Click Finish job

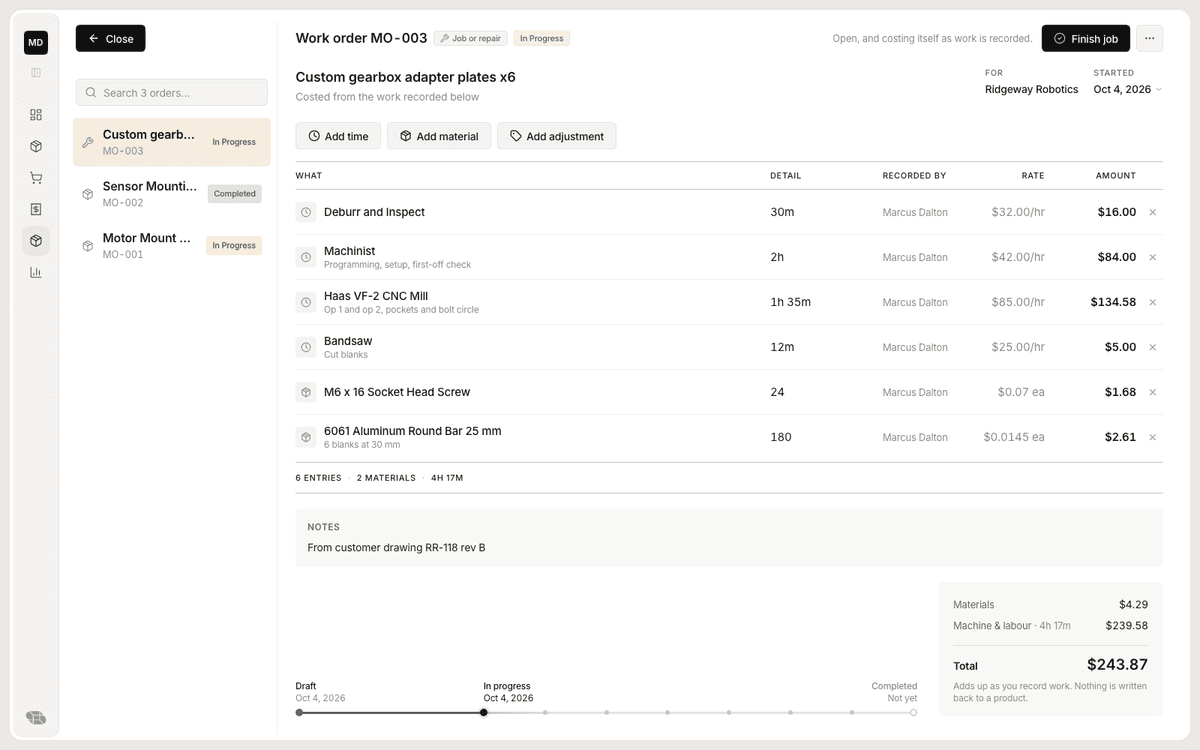(1086, 38)
